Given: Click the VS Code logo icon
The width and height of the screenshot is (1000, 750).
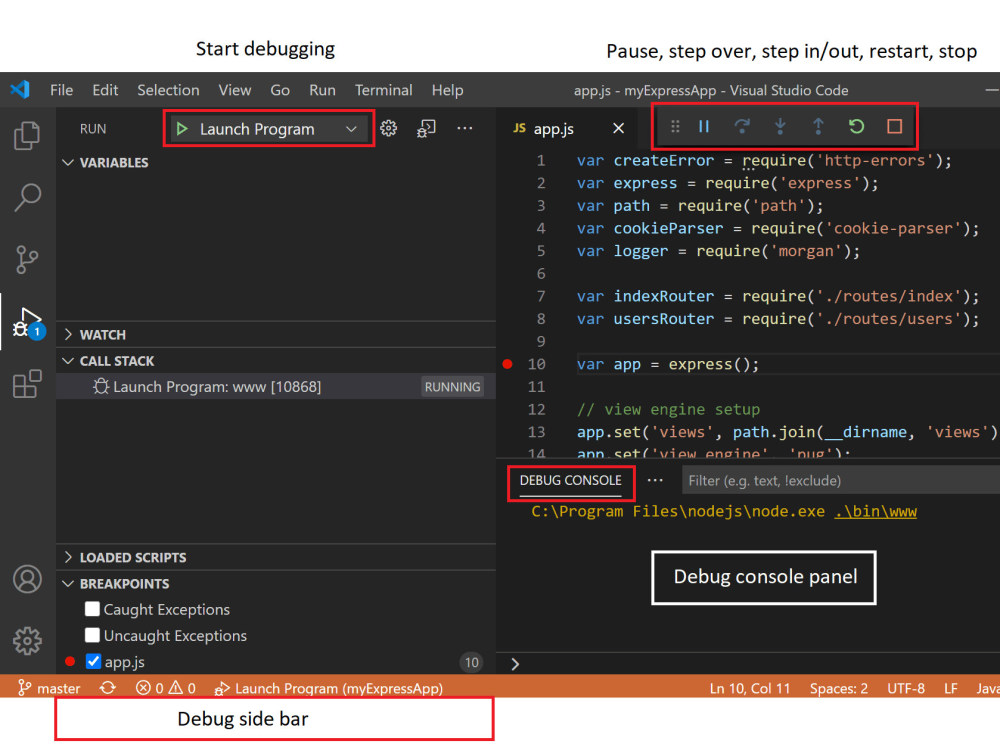Looking at the screenshot, I should tap(20, 89).
